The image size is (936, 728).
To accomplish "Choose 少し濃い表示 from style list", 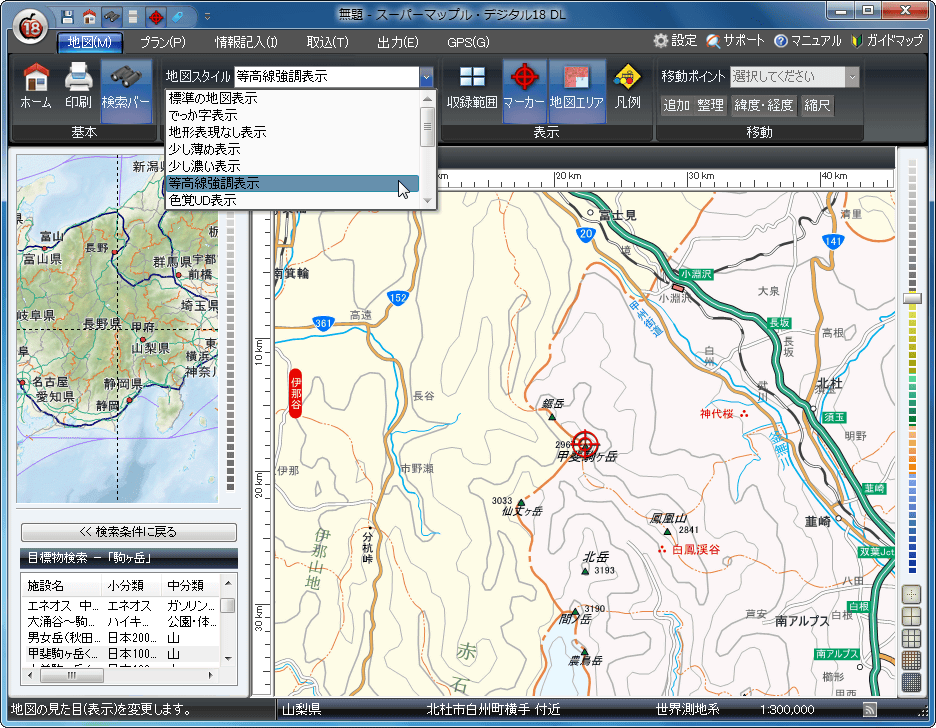I will (x=292, y=166).
